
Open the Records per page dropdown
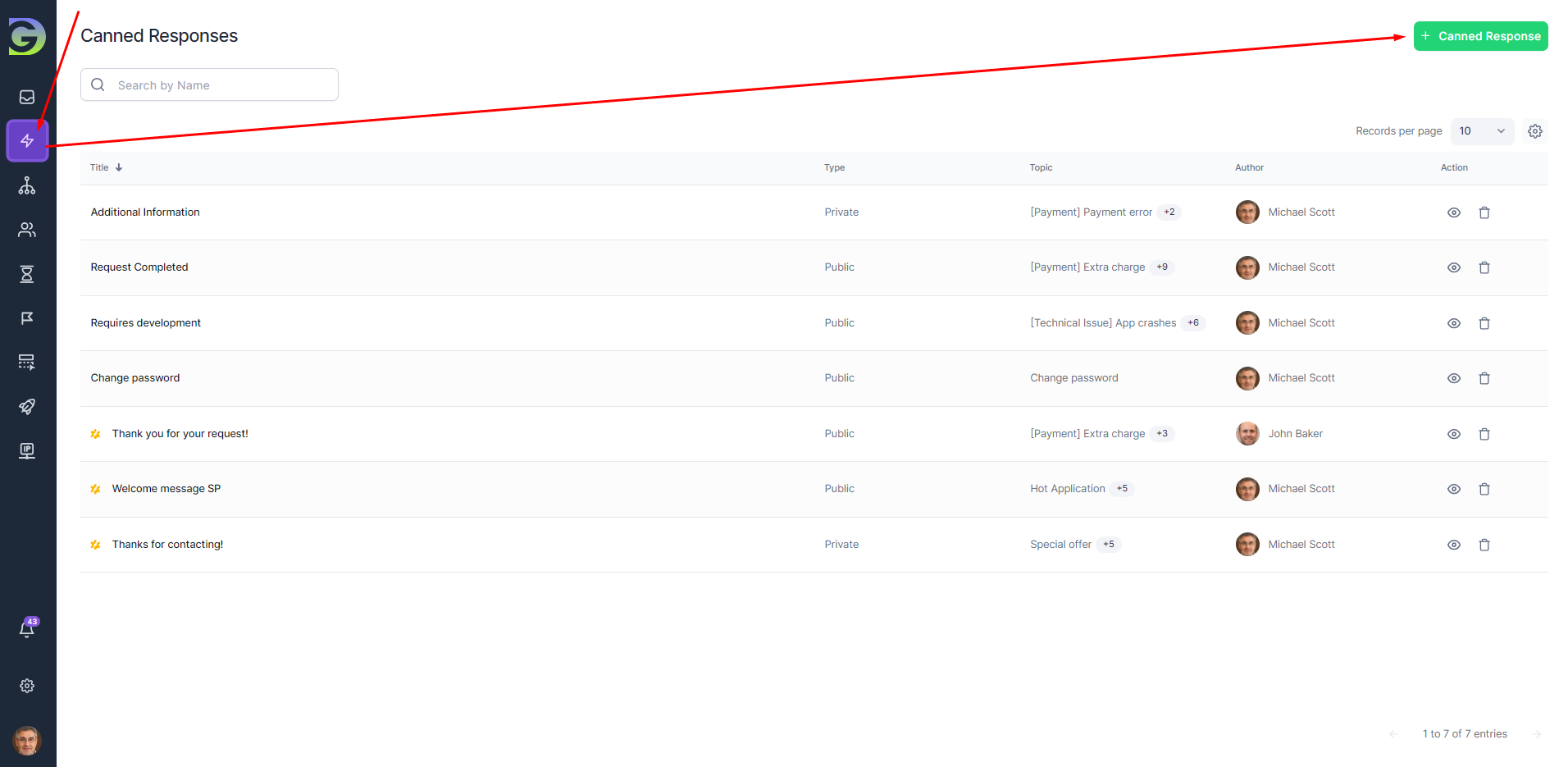1482,131
